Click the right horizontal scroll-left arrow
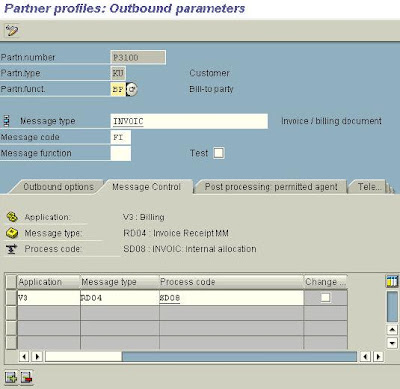 365,357
